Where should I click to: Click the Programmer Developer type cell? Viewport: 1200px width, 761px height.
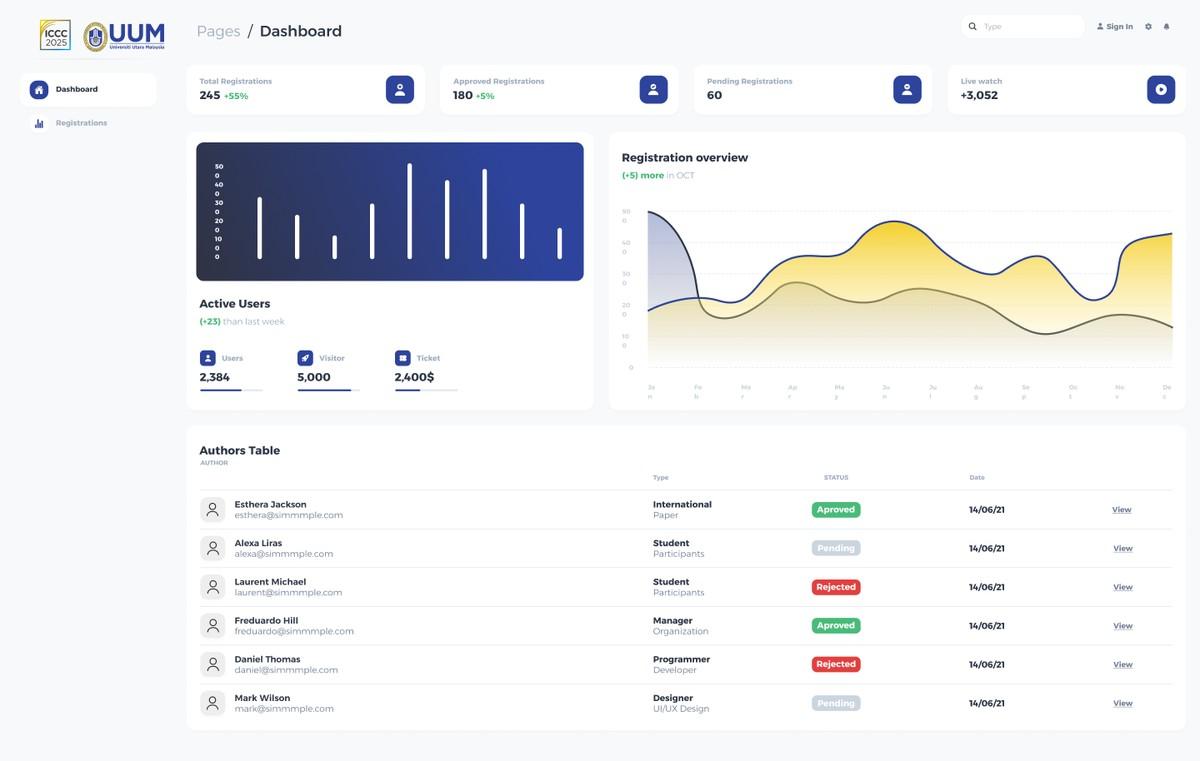pyautogui.click(x=681, y=665)
